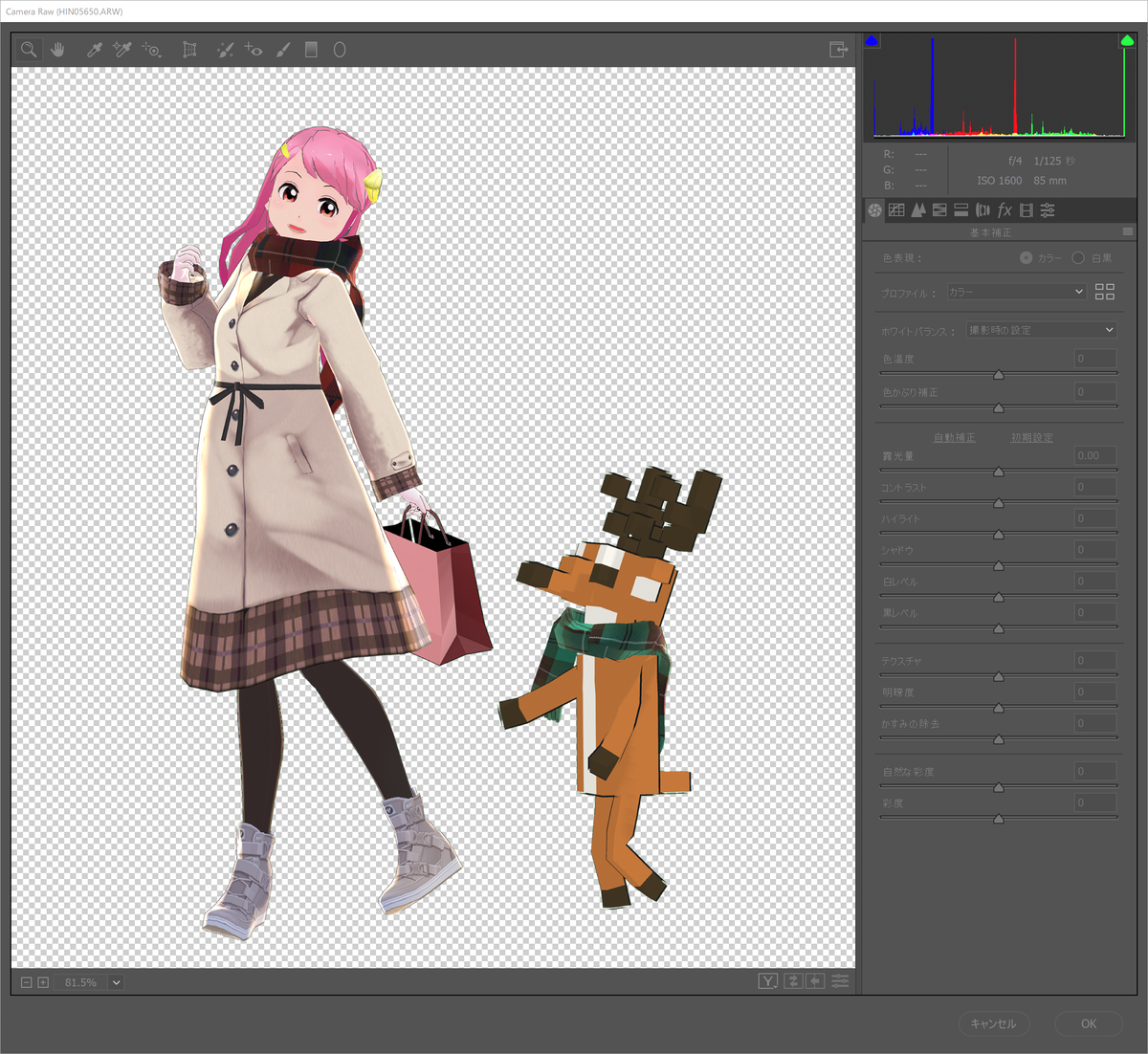Screen dimensions: 1148x1054
Task: Click the 黒レベル slider handle
Action: pos(998,628)
